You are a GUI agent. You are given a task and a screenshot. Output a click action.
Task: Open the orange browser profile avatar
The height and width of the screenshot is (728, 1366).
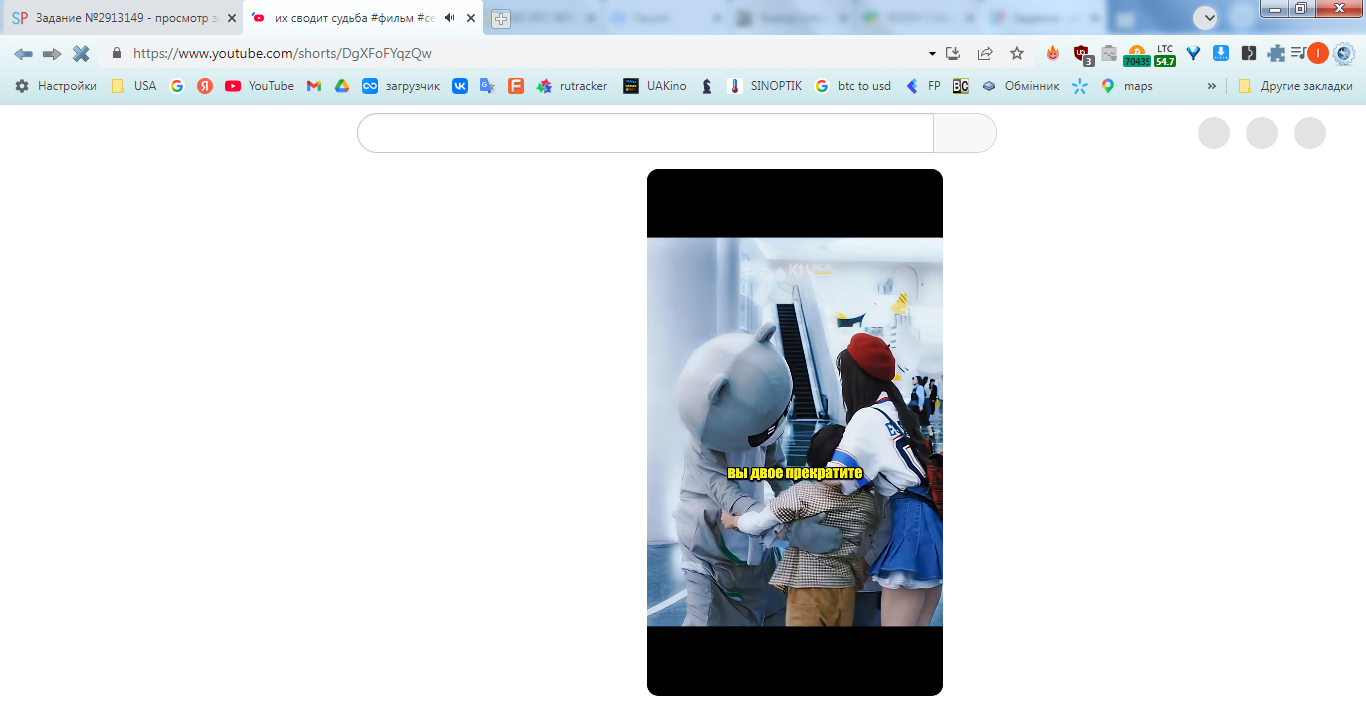(1318, 53)
